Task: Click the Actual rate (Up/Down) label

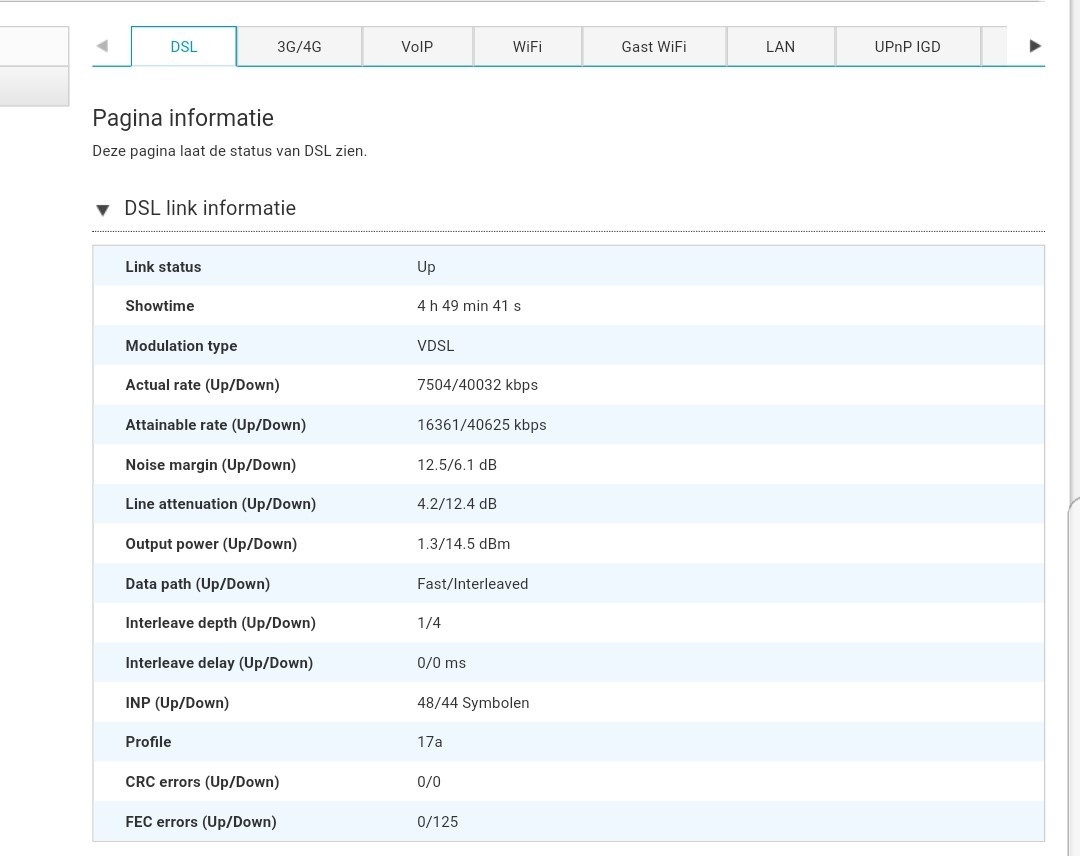Action: pyautogui.click(x=202, y=385)
